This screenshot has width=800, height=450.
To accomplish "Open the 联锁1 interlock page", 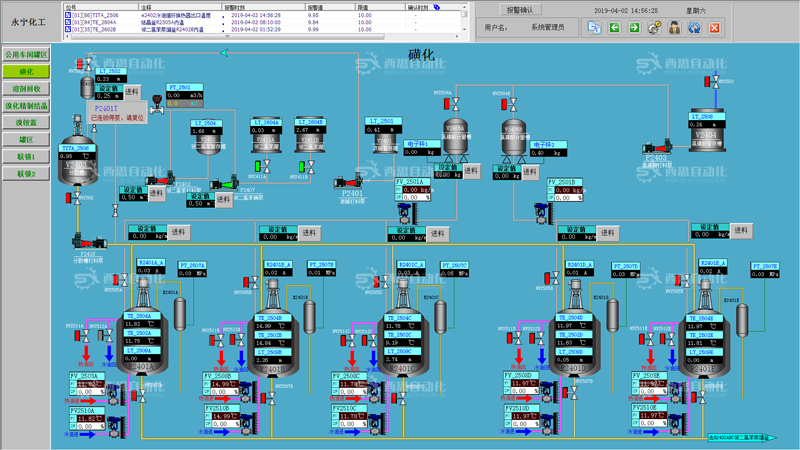I will pyautogui.click(x=26, y=157).
